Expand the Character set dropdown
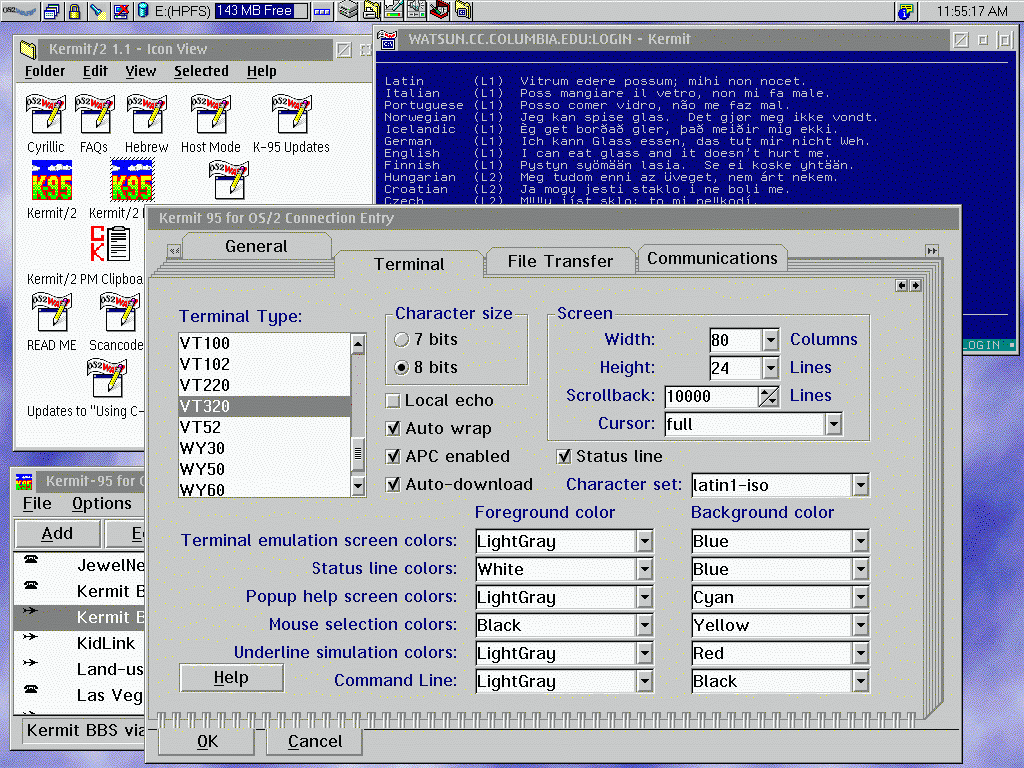 click(860, 486)
